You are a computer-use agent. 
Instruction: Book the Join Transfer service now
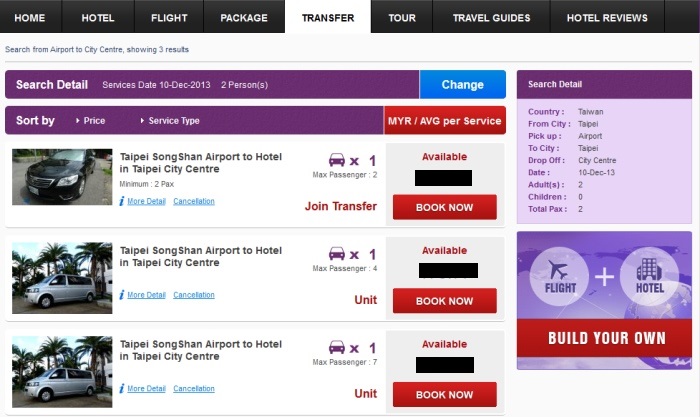(x=445, y=207)
